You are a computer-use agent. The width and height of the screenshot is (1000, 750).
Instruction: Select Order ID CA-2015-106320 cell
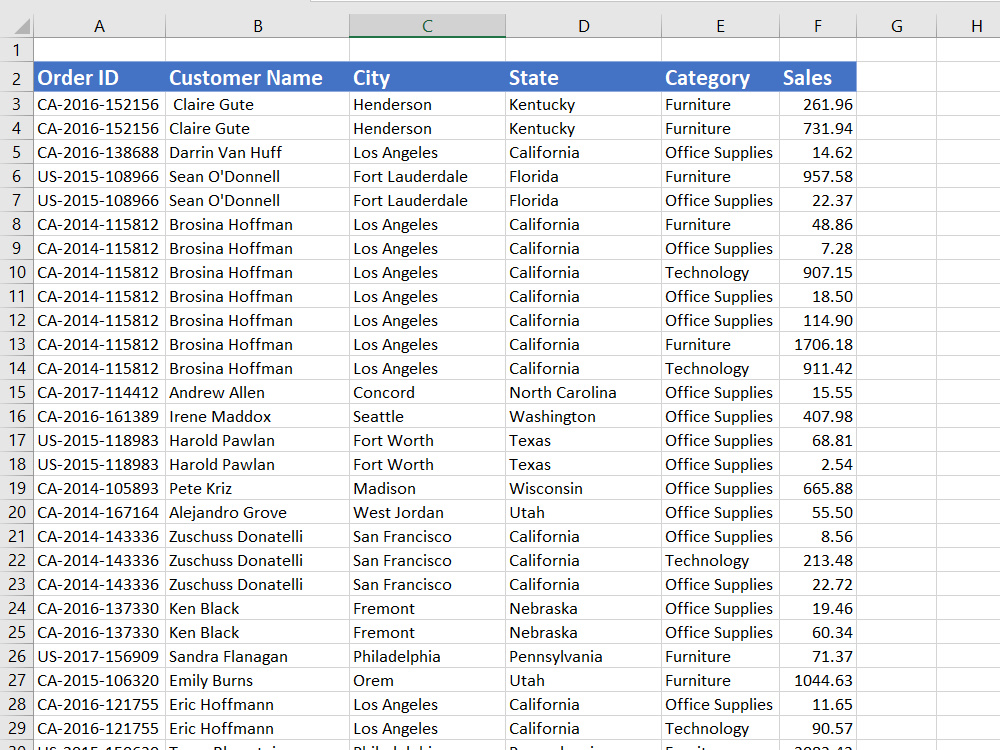click(99, 681)
